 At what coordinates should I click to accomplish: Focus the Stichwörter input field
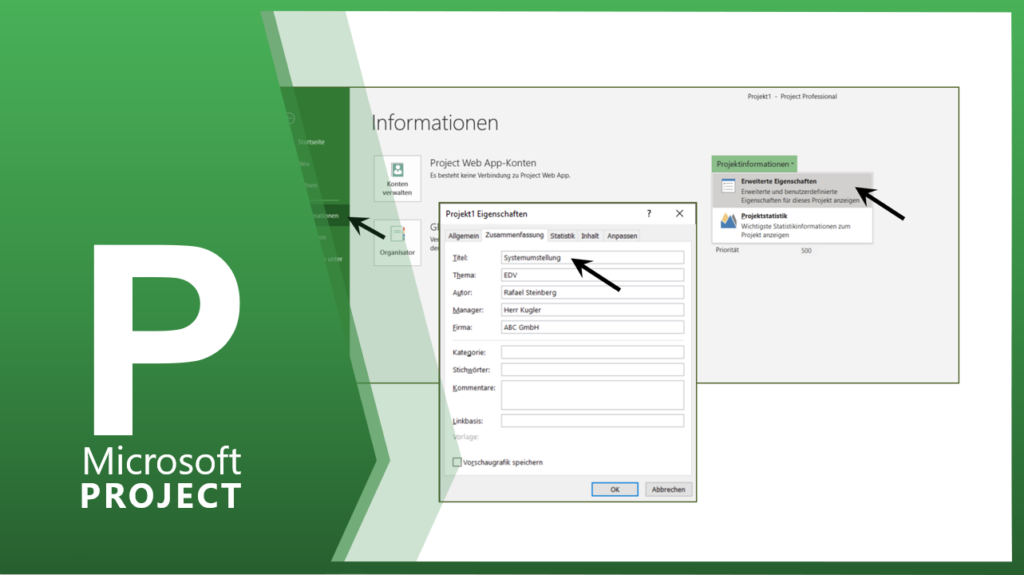click(x=592, y=370)
